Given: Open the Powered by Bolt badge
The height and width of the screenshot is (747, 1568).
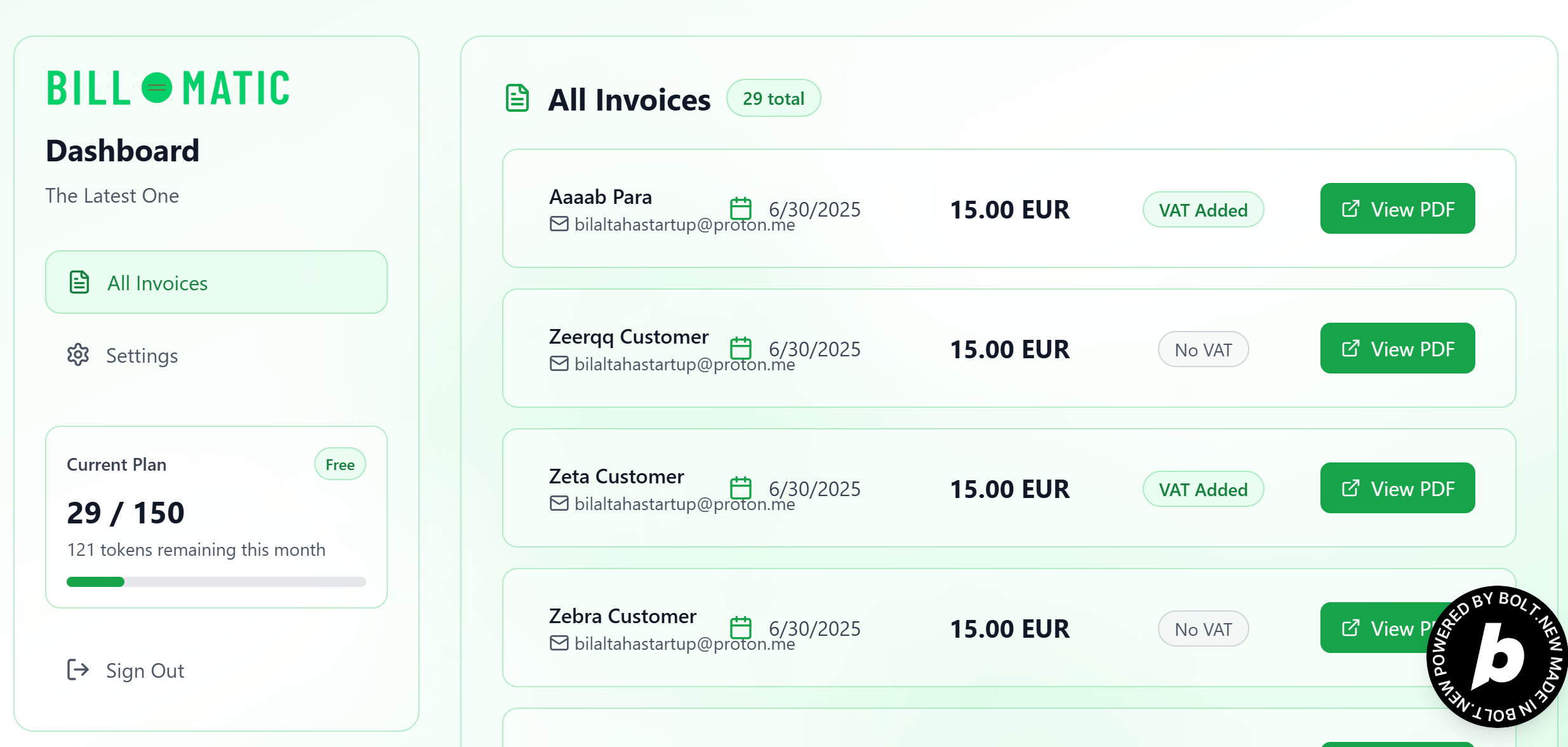Looking at the screenshot, I should tap(1497, 656).
